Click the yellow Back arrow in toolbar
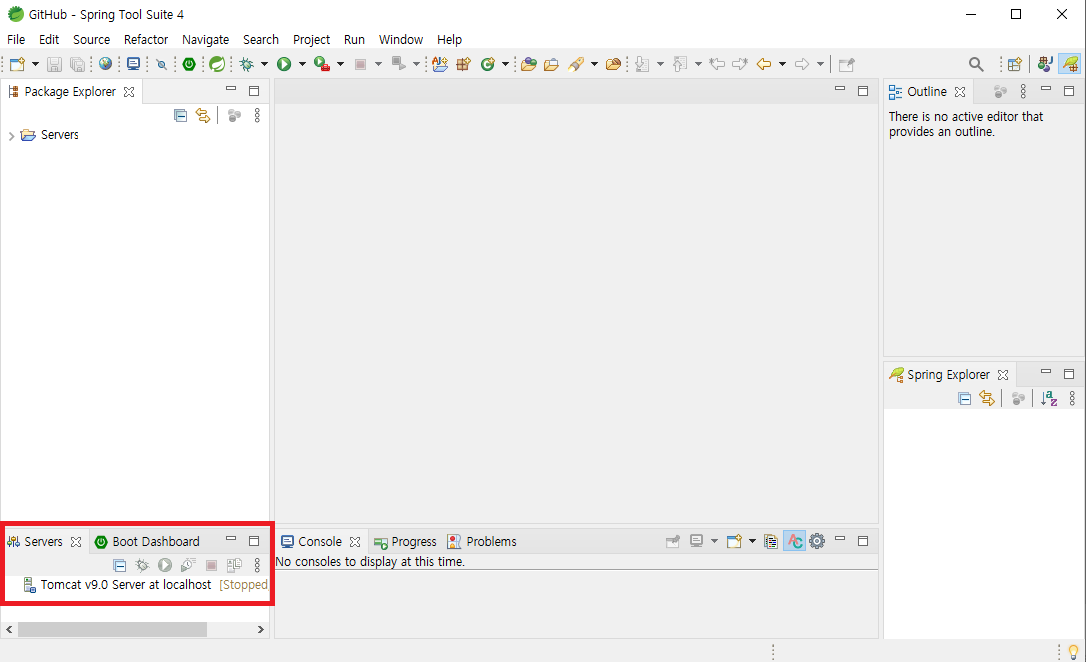Image resolution: width=1086 pixels, height=662 pixels. (x=764, y=64)
